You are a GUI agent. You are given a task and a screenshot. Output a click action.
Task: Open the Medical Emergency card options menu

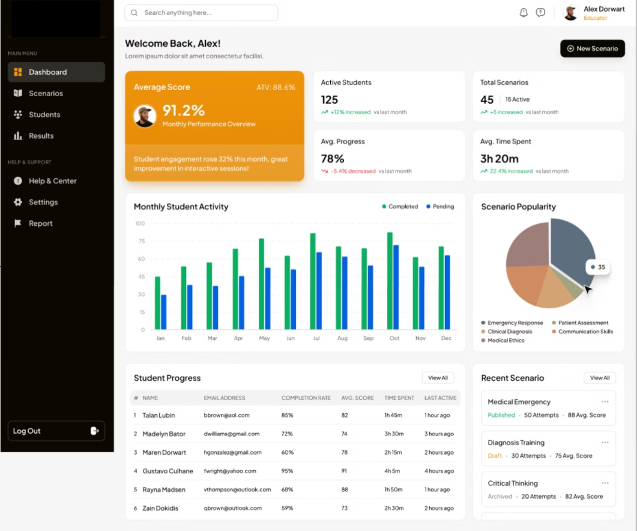coord(605,401)
